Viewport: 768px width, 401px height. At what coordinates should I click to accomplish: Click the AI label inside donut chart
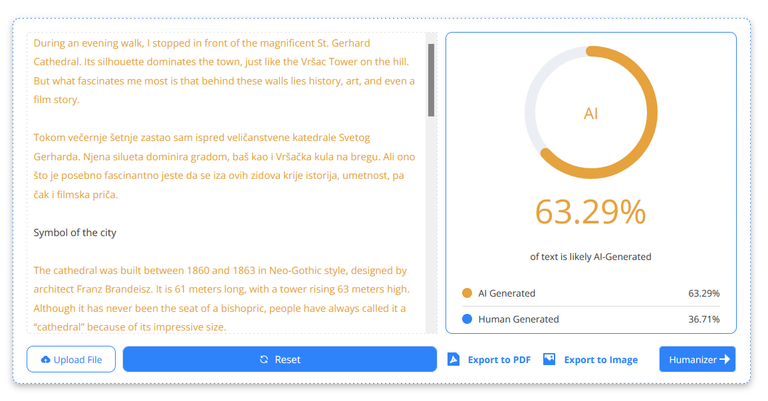[590, 114]
